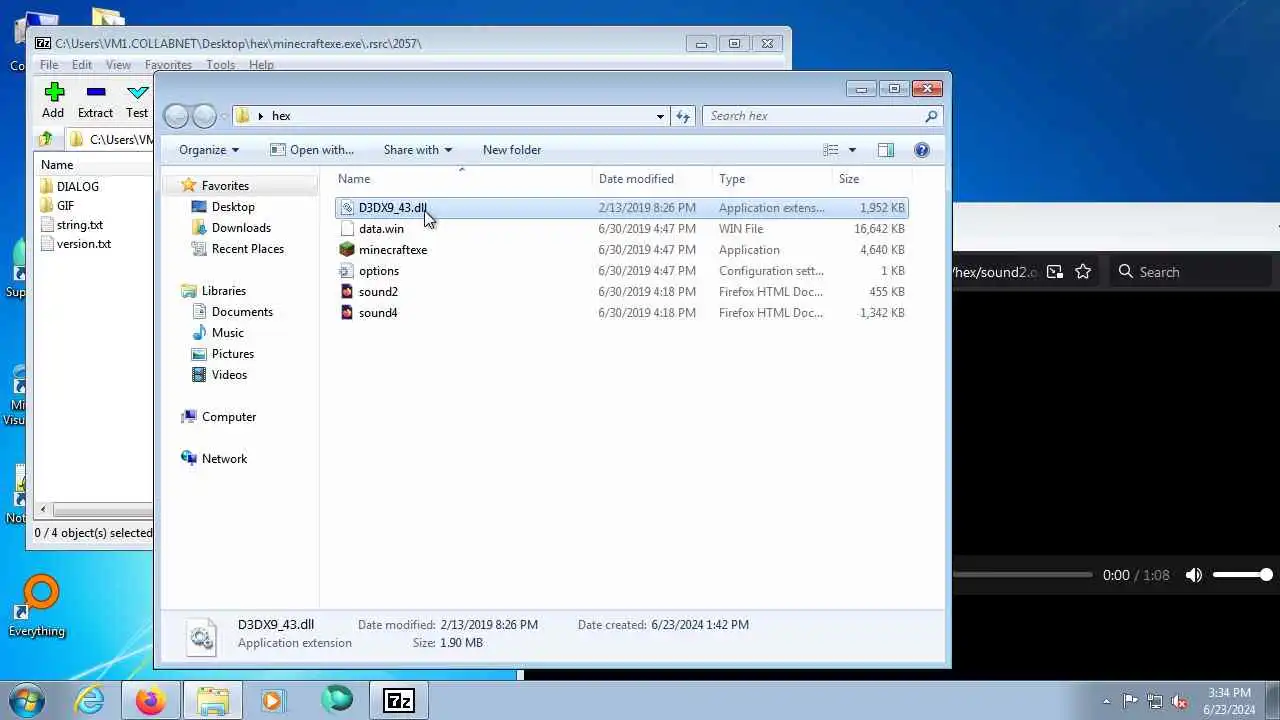Click the audio seek progress bar
Image resolution: width=1280 pixels, height=720 pixels.
point(1022,575)
